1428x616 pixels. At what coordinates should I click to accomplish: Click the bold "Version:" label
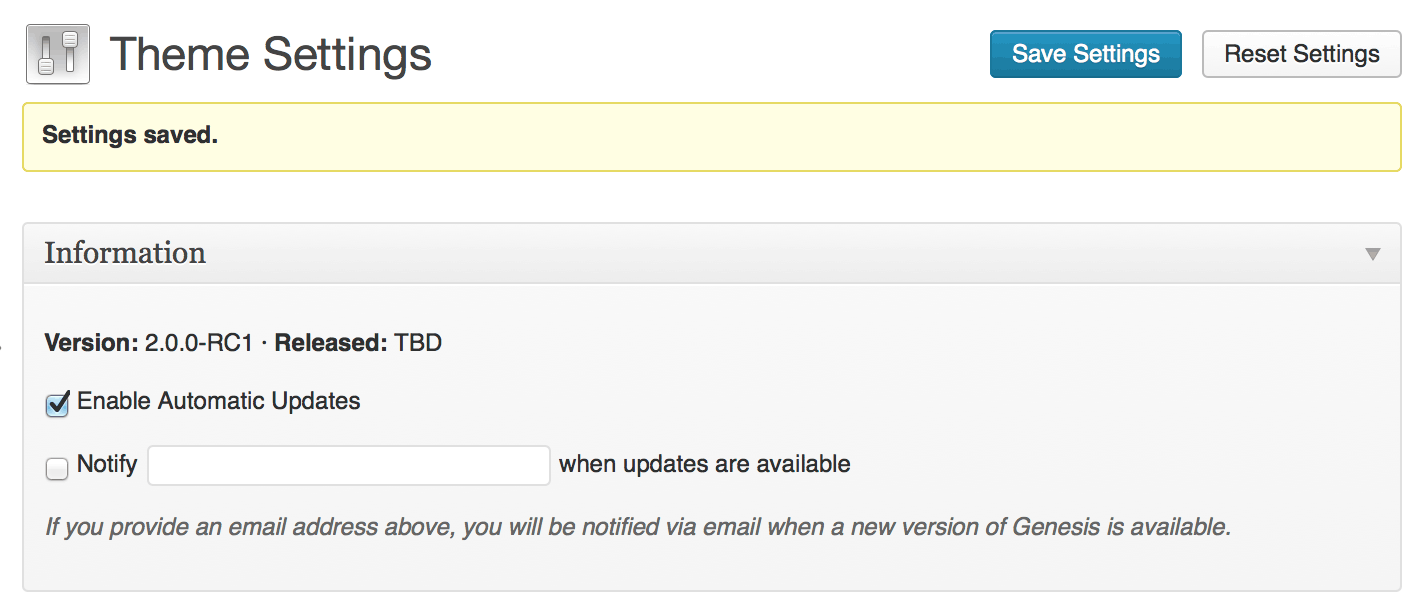91,344
